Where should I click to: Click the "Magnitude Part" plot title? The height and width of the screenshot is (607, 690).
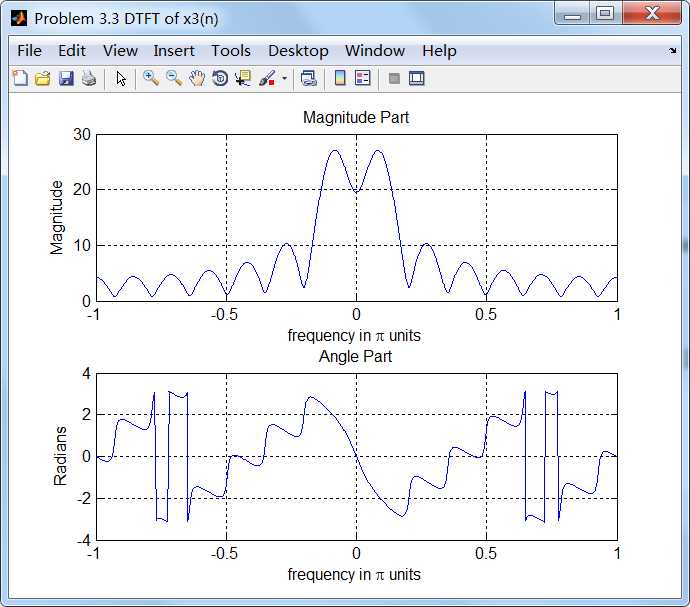pos(356,118)
